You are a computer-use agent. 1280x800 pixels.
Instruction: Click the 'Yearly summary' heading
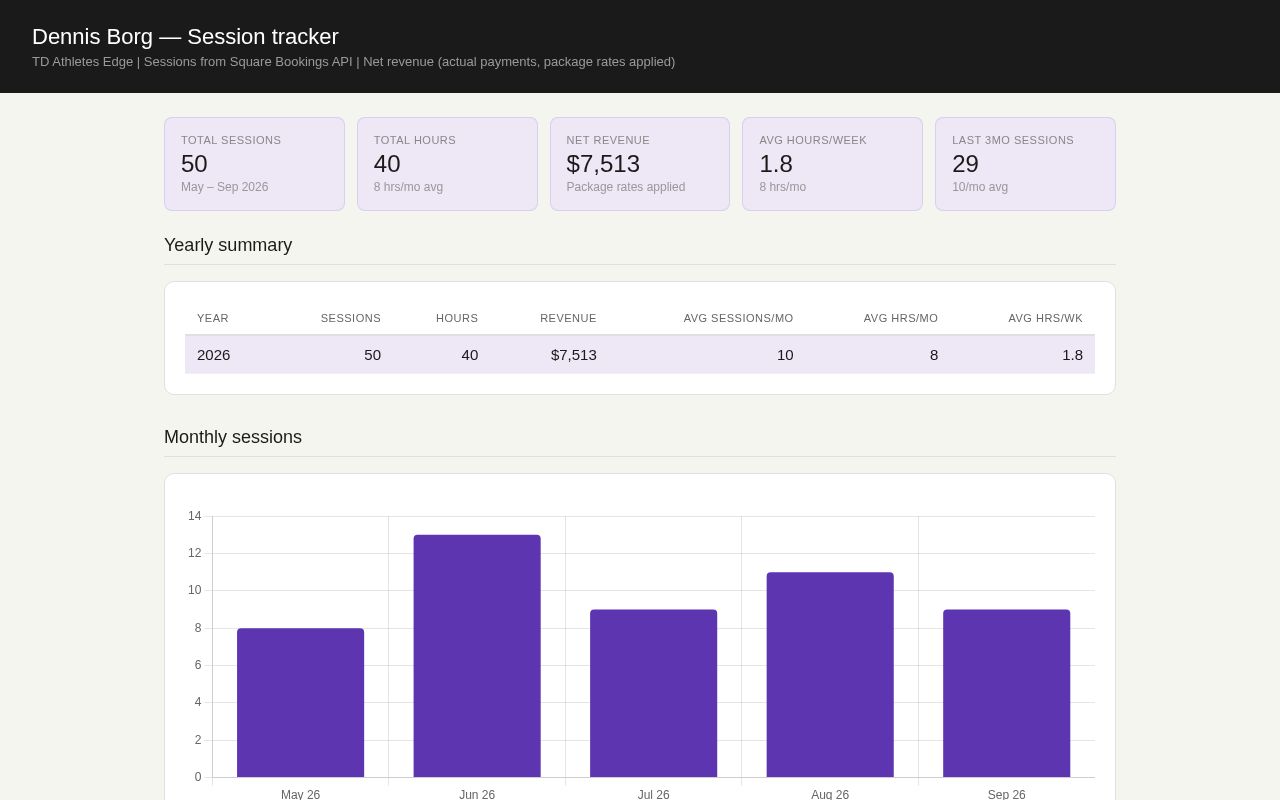coord(228,245)
